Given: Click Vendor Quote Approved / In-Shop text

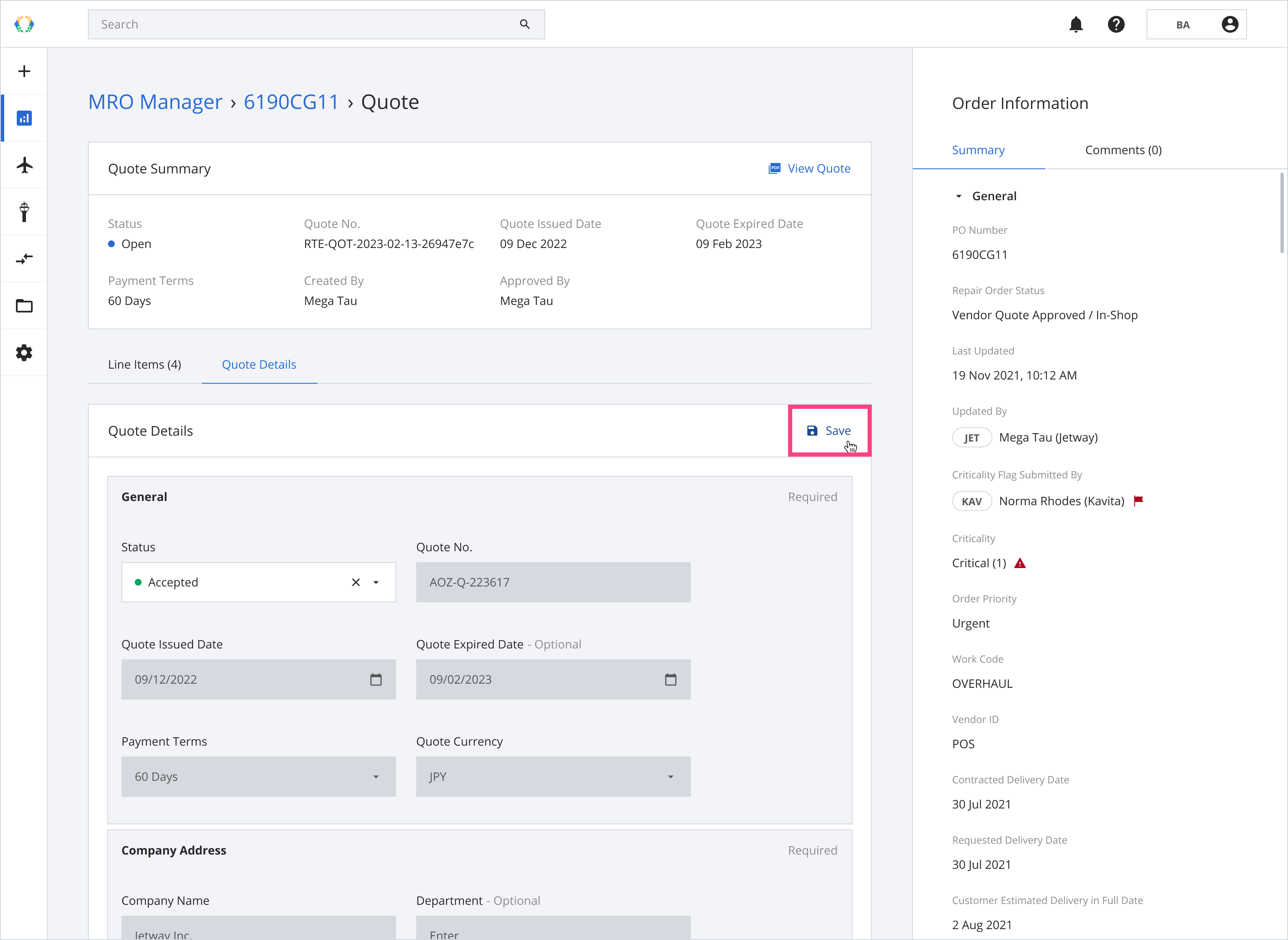Looking at the screenshot, I should pos(1045,315).
